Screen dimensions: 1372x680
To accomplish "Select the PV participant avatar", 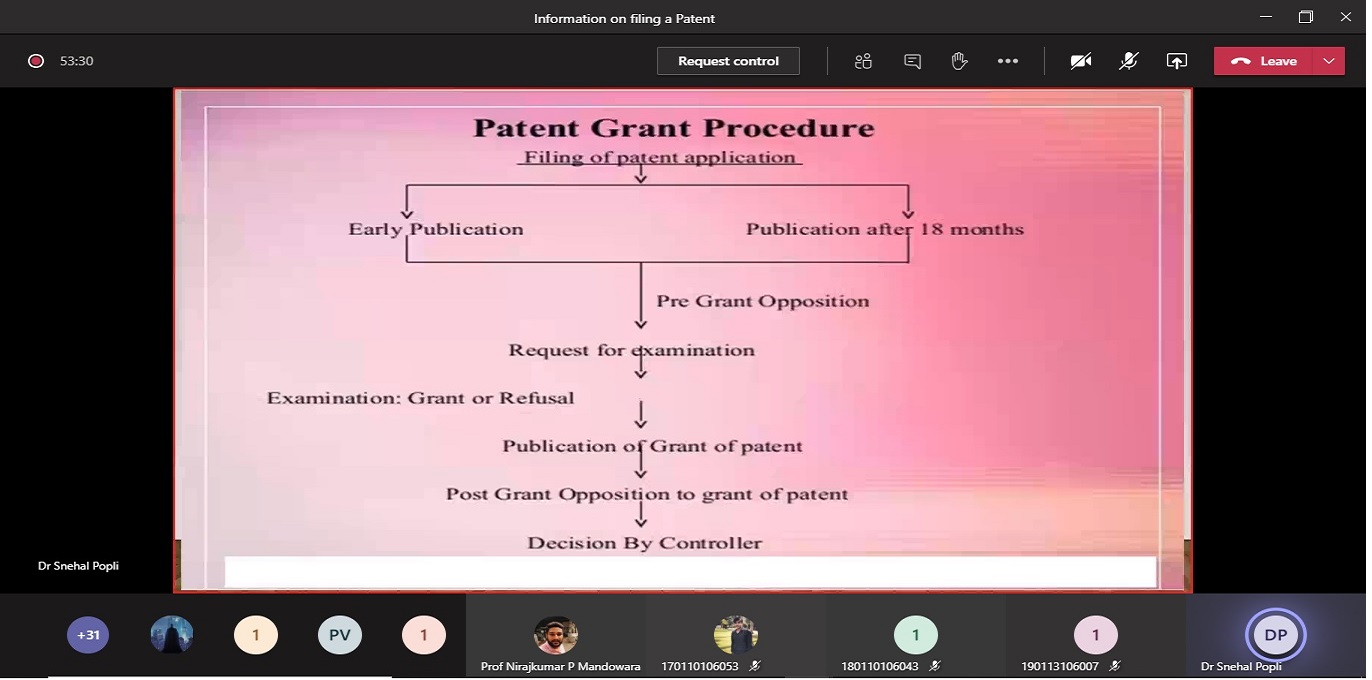I will click(339, 635).
